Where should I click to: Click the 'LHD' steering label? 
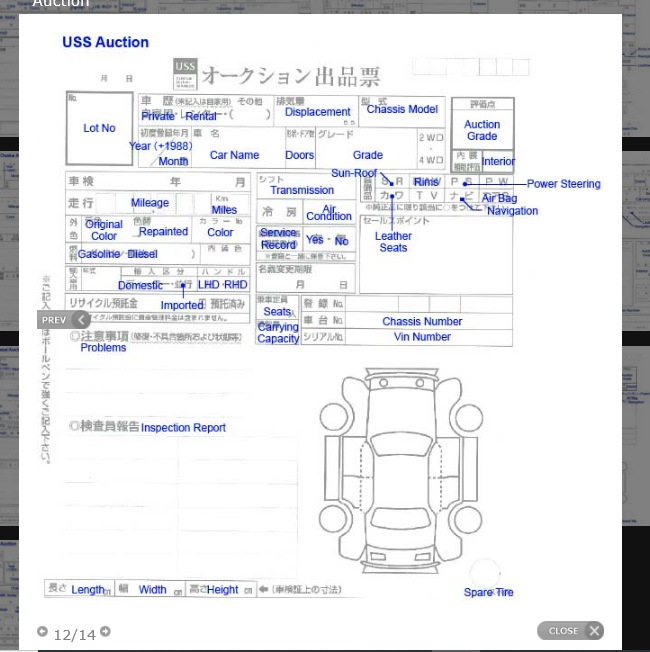pos(208,285)
